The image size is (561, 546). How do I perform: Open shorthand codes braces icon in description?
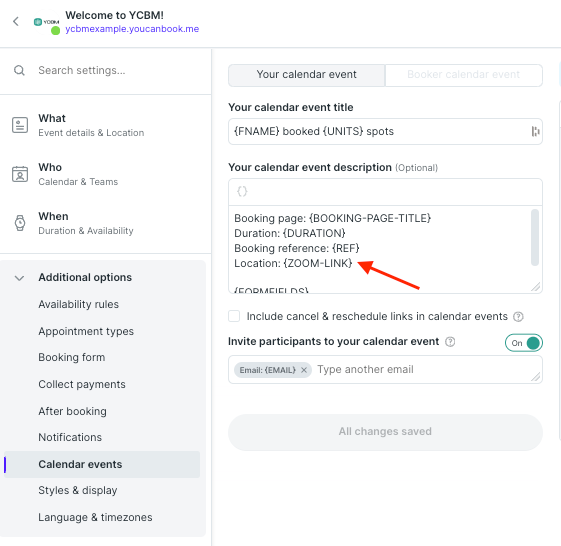click(x=242, y=191)
